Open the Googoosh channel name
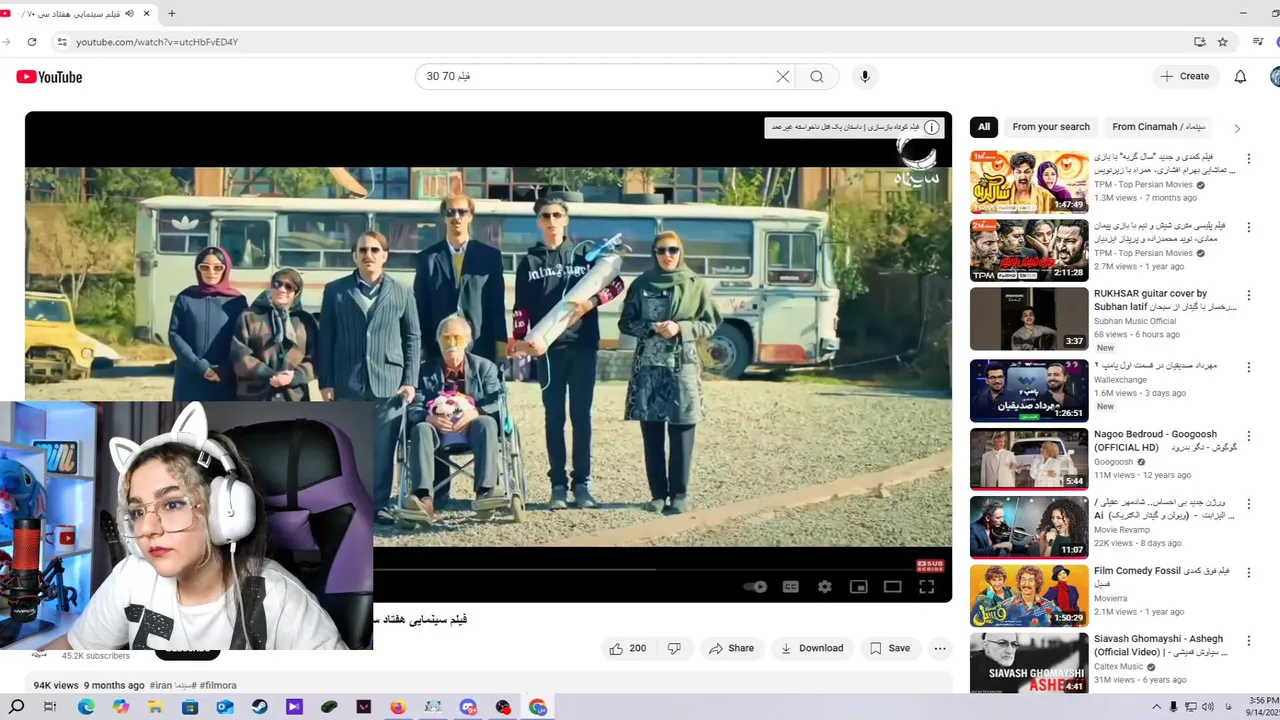 [1114, 462]
